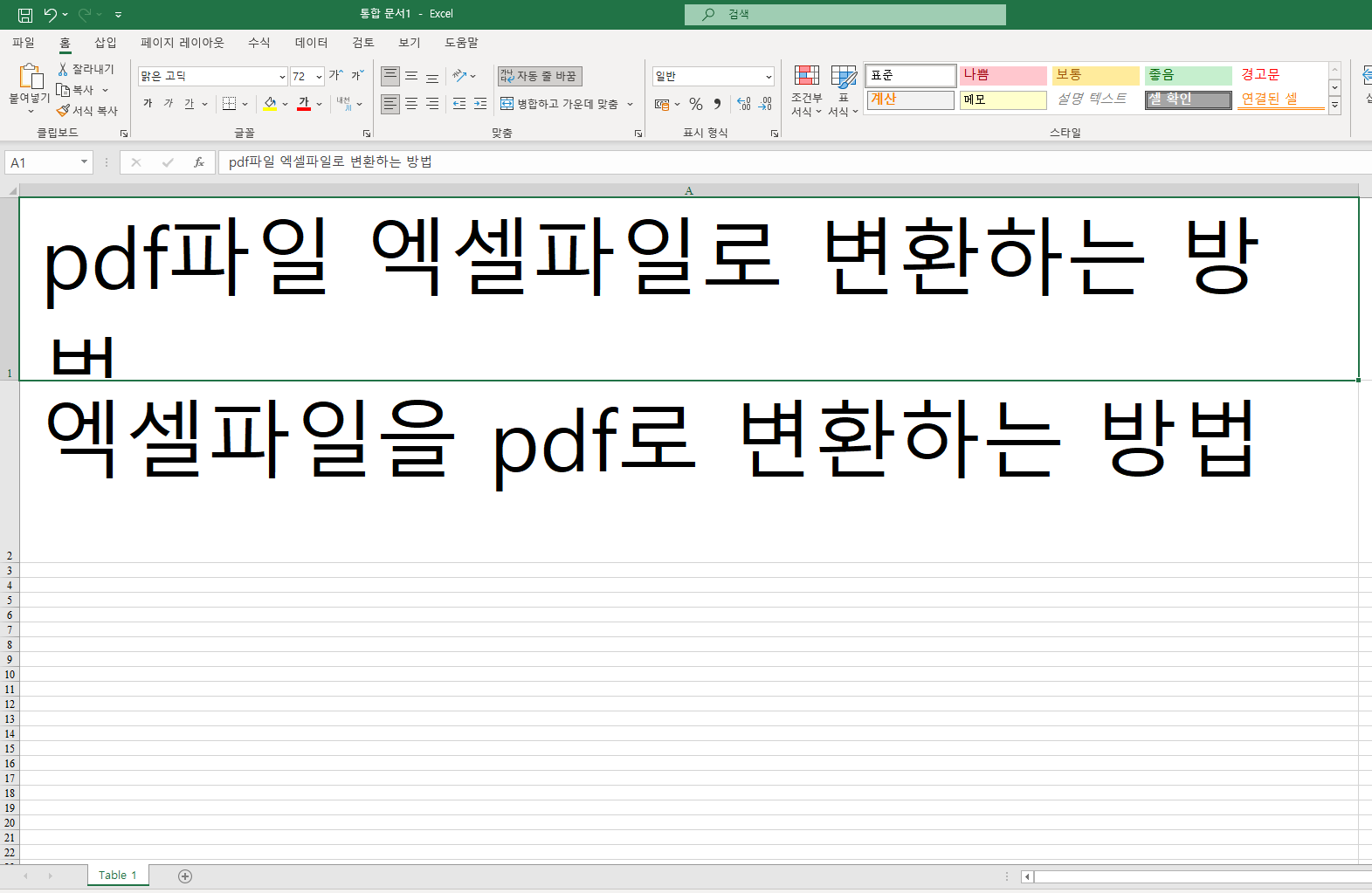Click the Undo arrow icon
1372x893 pixels.
(51, 14)
